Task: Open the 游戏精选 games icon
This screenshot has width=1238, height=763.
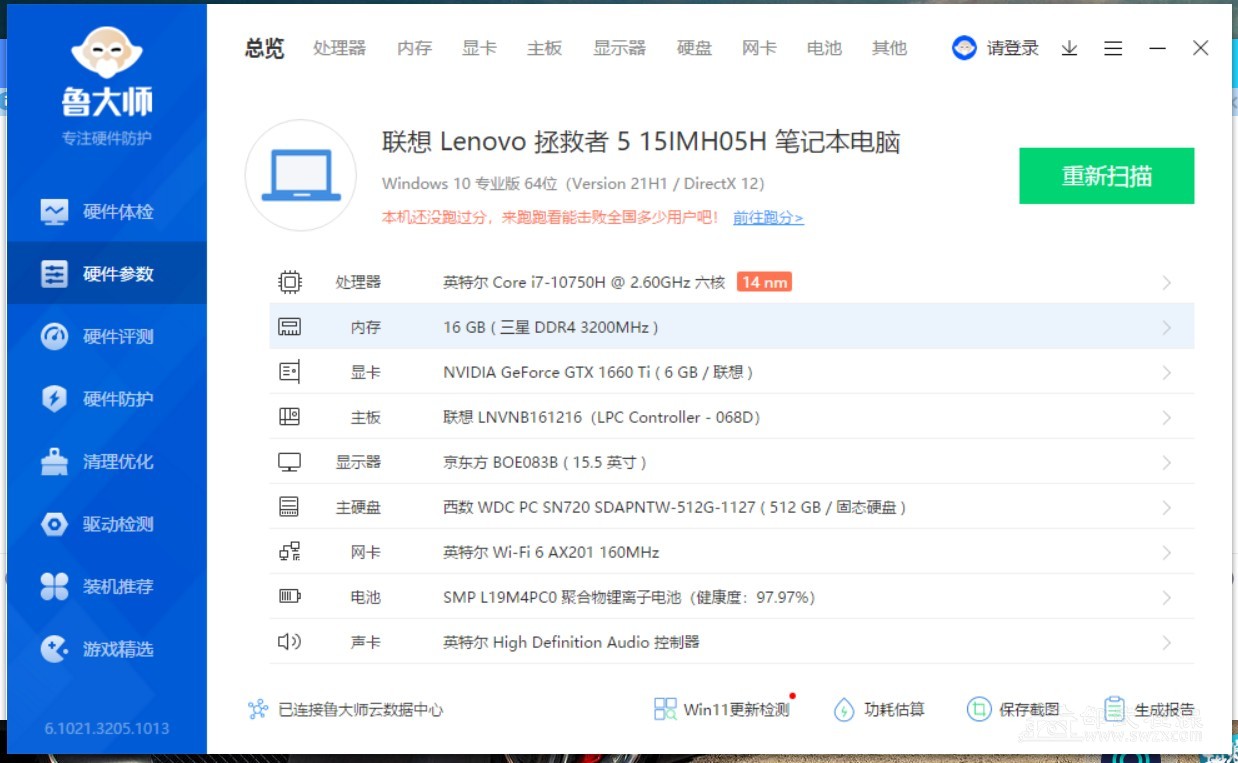Action: [54, 649]
